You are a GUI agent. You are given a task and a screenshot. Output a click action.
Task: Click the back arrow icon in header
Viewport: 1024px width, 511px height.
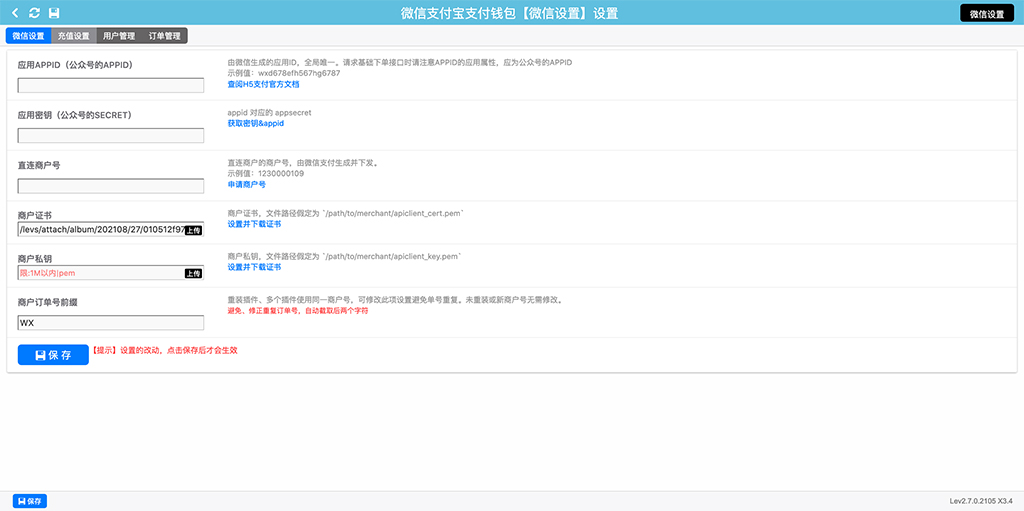tap(15, 13)
